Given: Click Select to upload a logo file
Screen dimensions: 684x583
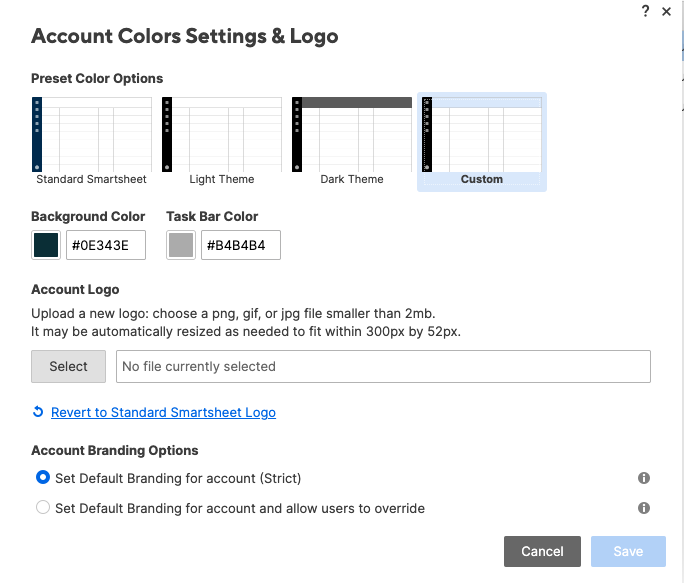Looking at the screenshot, I should [68, 366].
